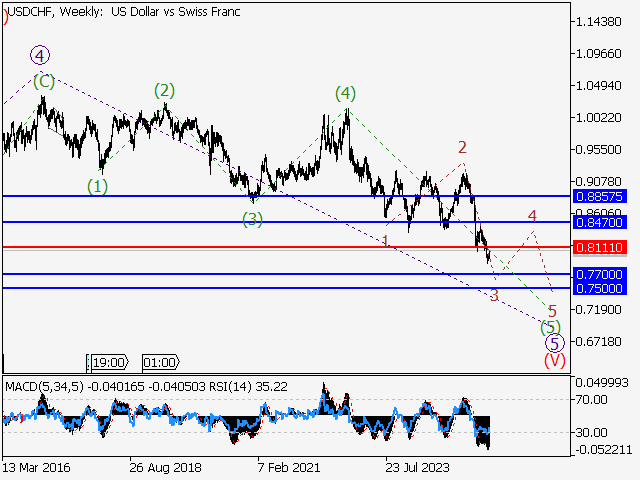Viewport: 640px width, 480px height.
Task: Click the 19:00 time marker
Action: (x=108, y=362)
